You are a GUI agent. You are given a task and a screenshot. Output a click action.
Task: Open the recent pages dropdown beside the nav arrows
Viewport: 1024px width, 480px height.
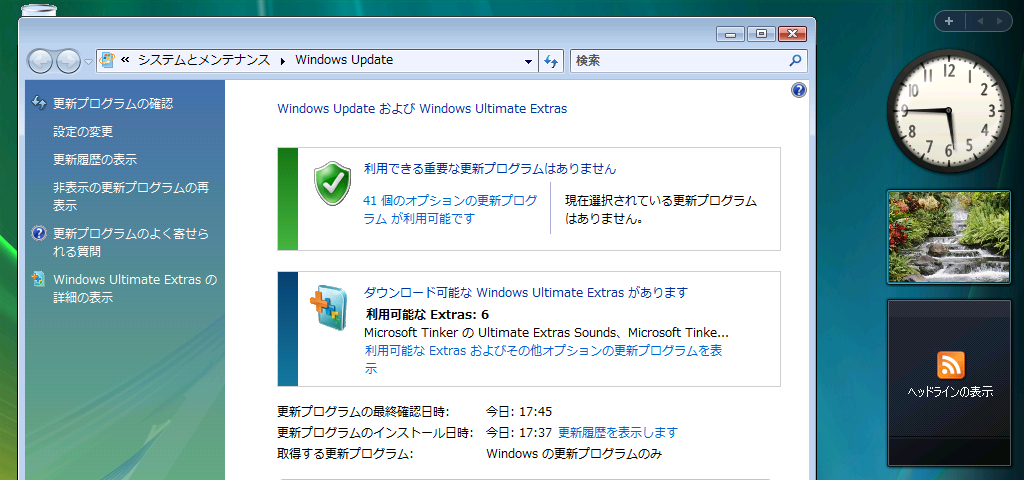(x=88, y=61)
